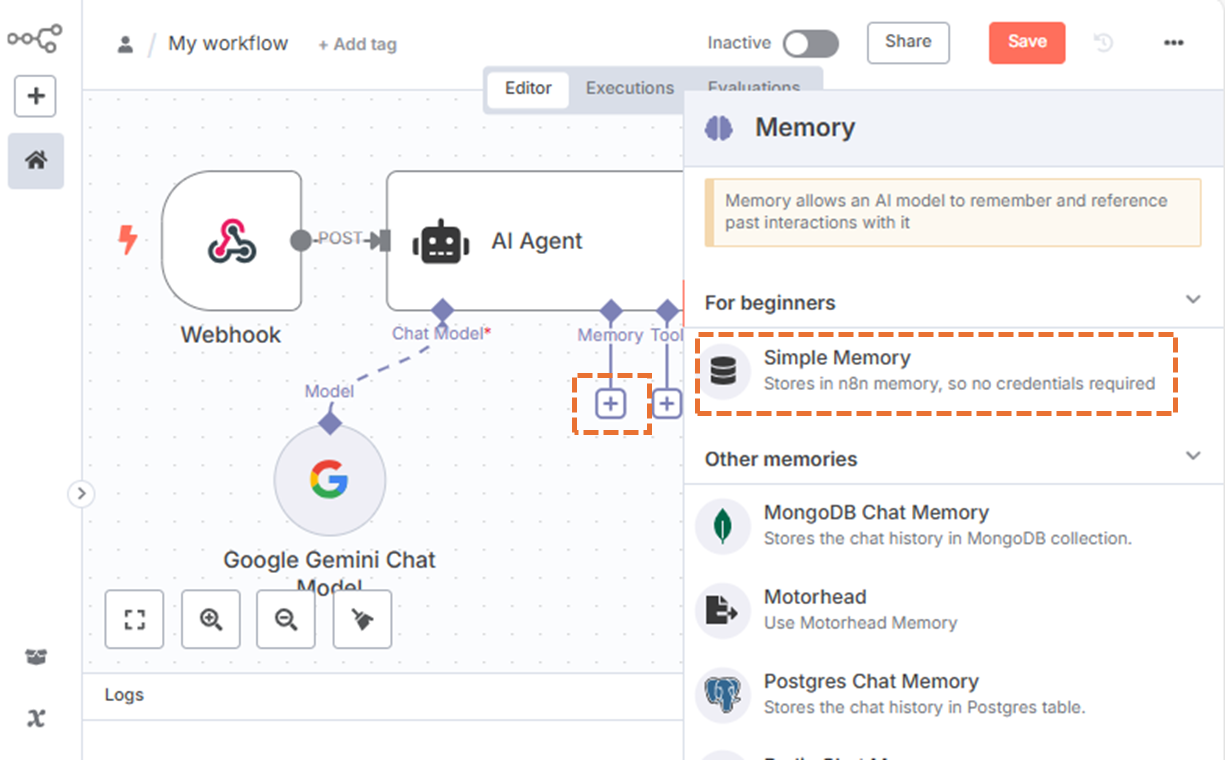The width and height of the screenshot is (1225, 760).
Task: Select the AI Agent node
Action: coord(535,240)
